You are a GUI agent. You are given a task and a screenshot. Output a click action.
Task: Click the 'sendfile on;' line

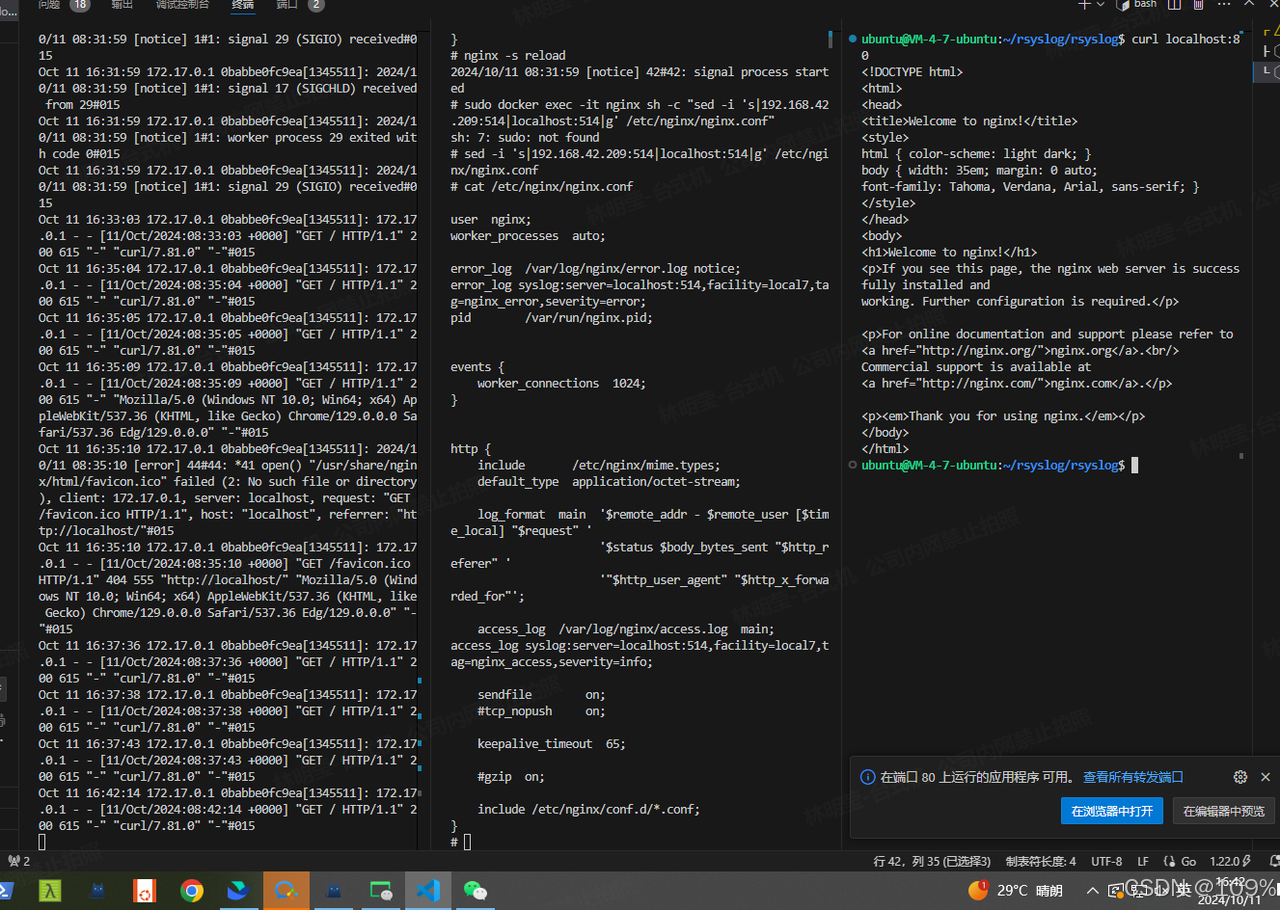(x=541, y=694)
